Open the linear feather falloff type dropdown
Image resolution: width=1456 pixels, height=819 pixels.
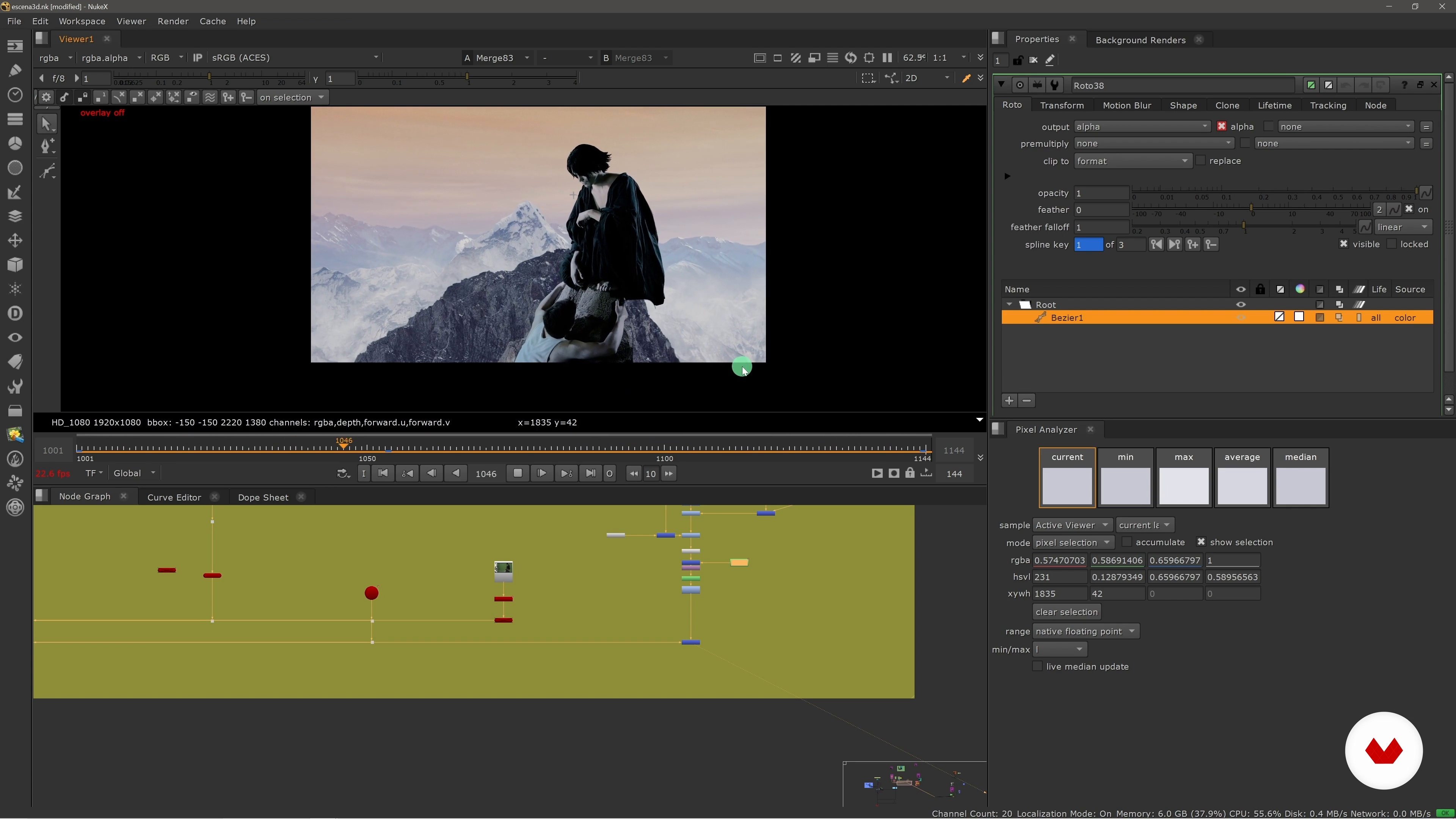tap(1403, 227)
